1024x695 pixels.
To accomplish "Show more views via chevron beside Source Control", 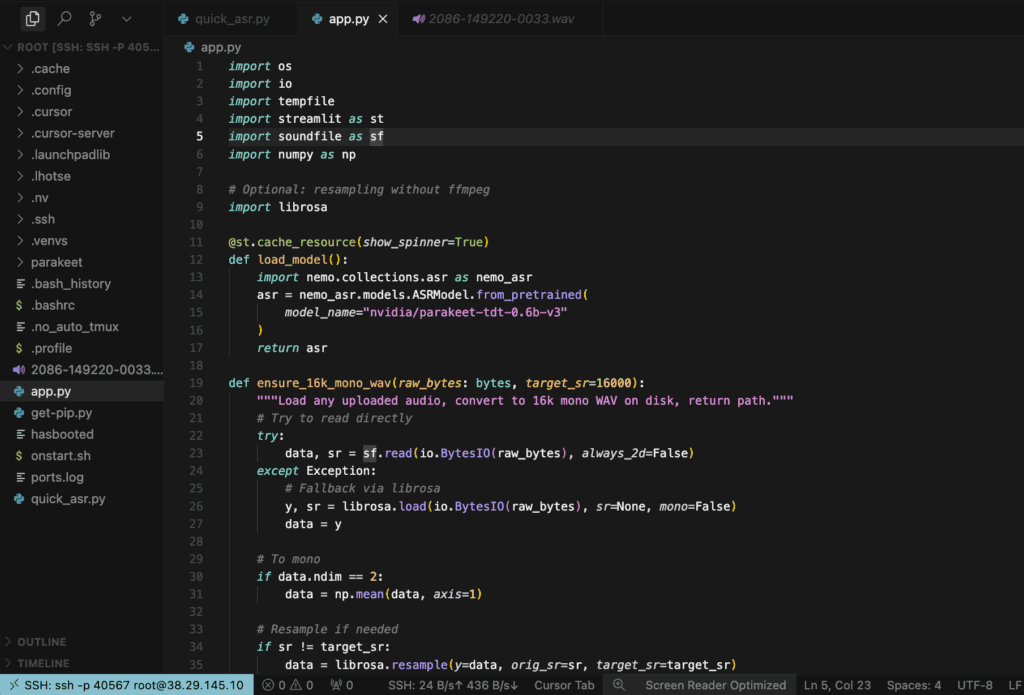I will click(127, 19).
